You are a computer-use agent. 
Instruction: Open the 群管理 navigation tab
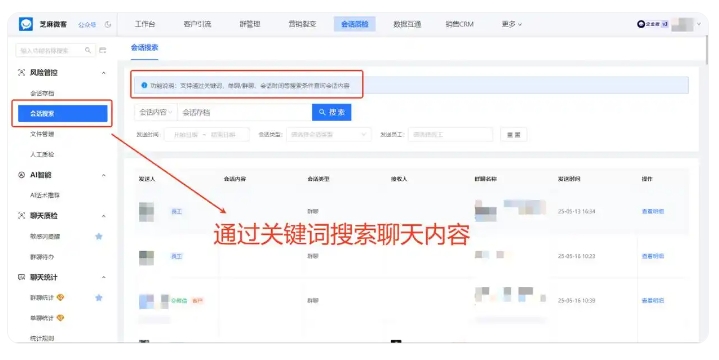coord(250,24)
